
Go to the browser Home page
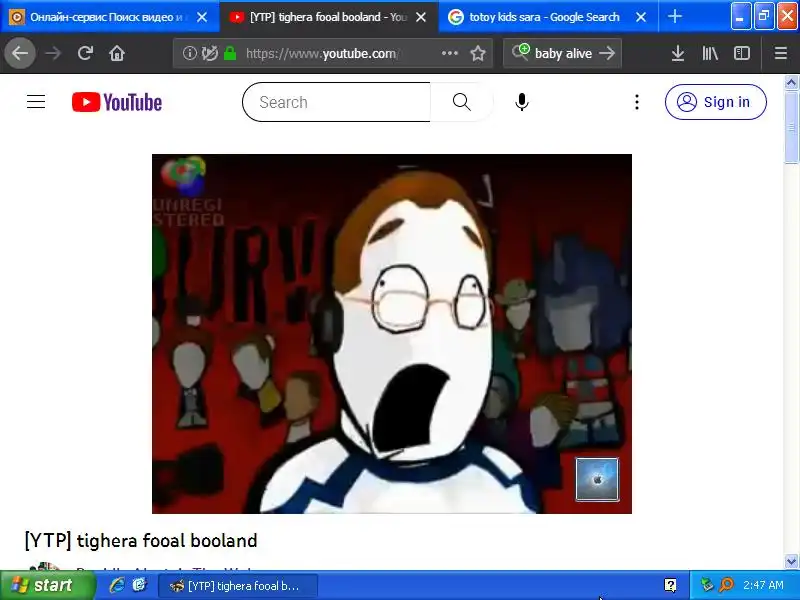click(x=117, y=53)
